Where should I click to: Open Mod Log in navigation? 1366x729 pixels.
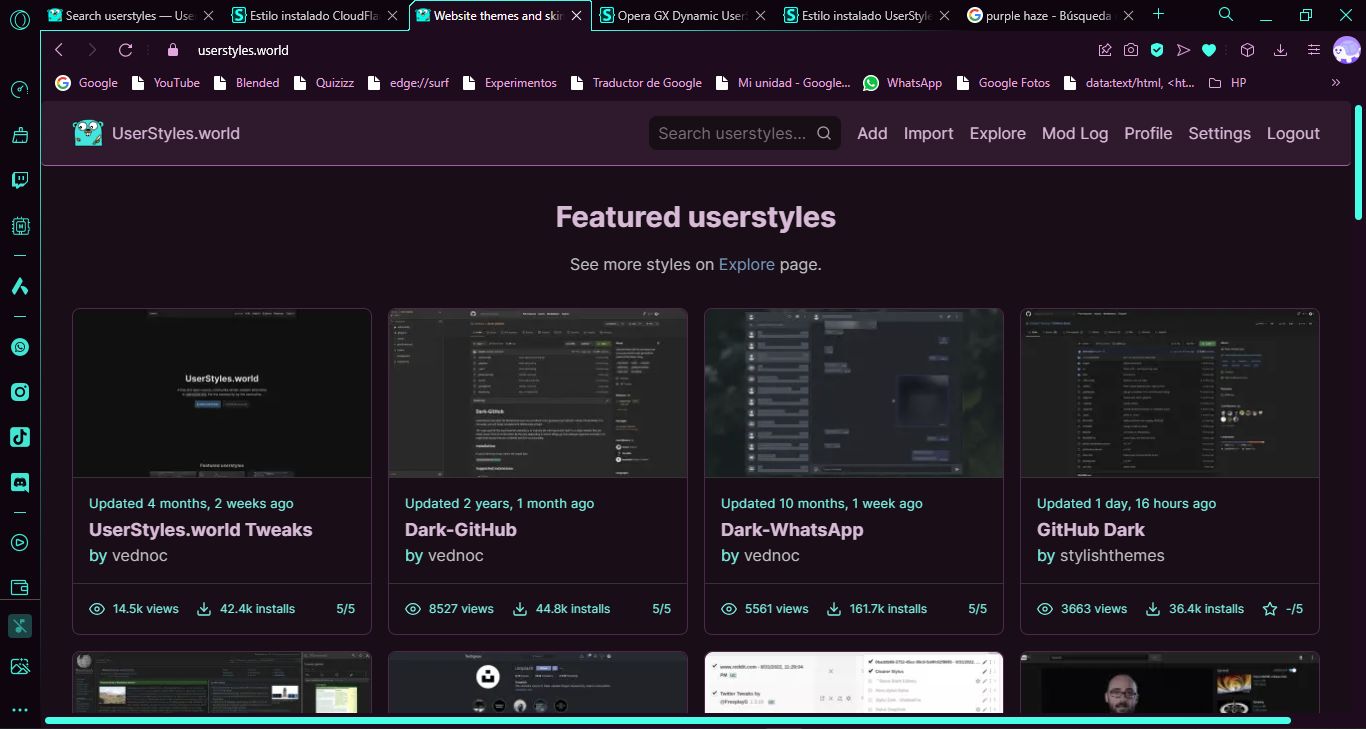click(1075, 133)
